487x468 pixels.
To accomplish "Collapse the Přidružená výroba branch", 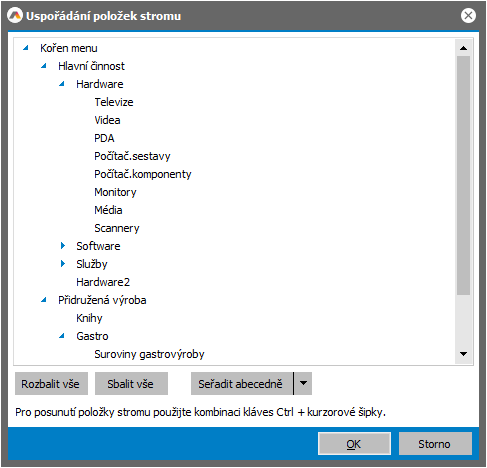I will [44, 300].
